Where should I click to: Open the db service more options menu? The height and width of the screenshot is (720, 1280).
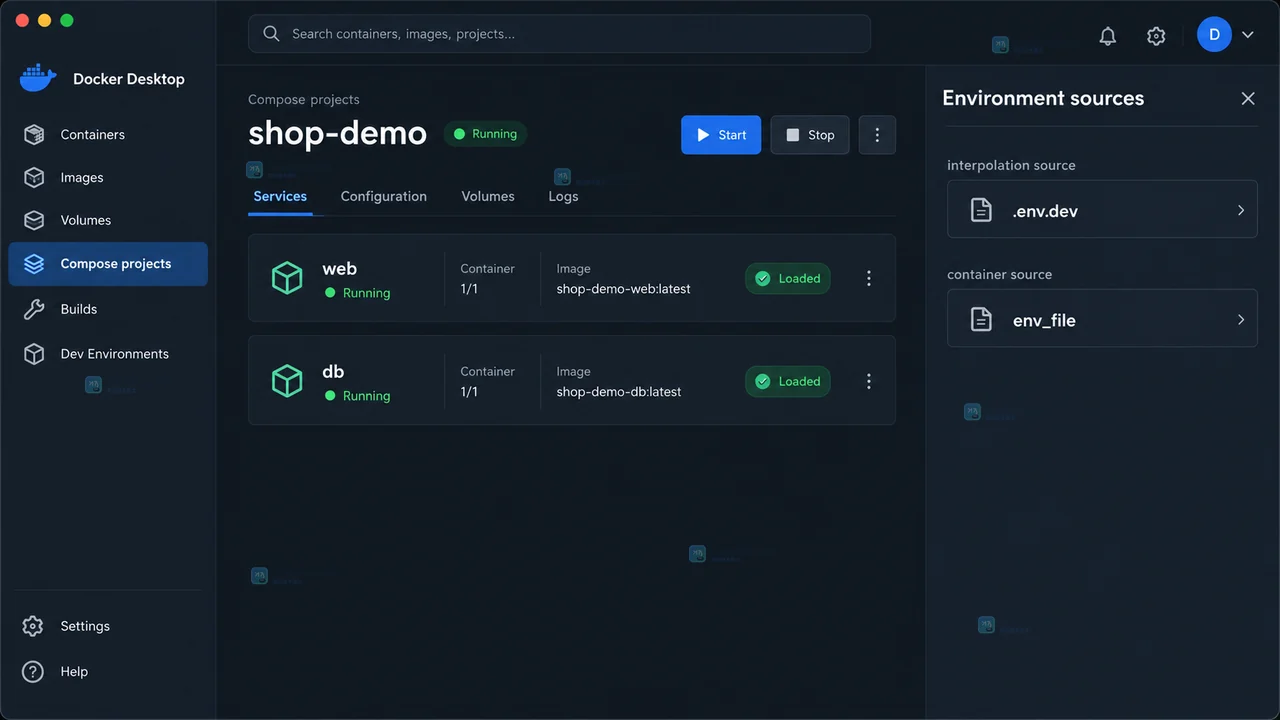pyautogui.click(x=869, y=381)
